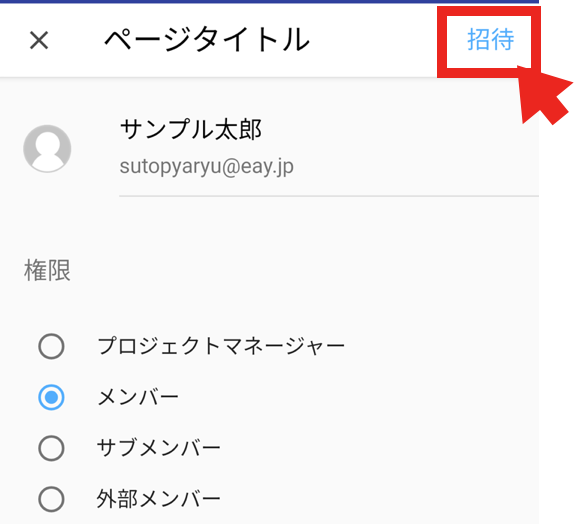Click the プロジェクトマネージャー label text

[221, 346]
